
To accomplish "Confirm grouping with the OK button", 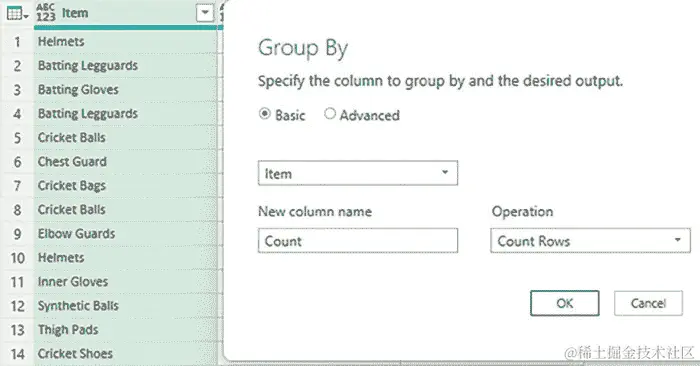I will pyautogui.click(x=565, y=304).
